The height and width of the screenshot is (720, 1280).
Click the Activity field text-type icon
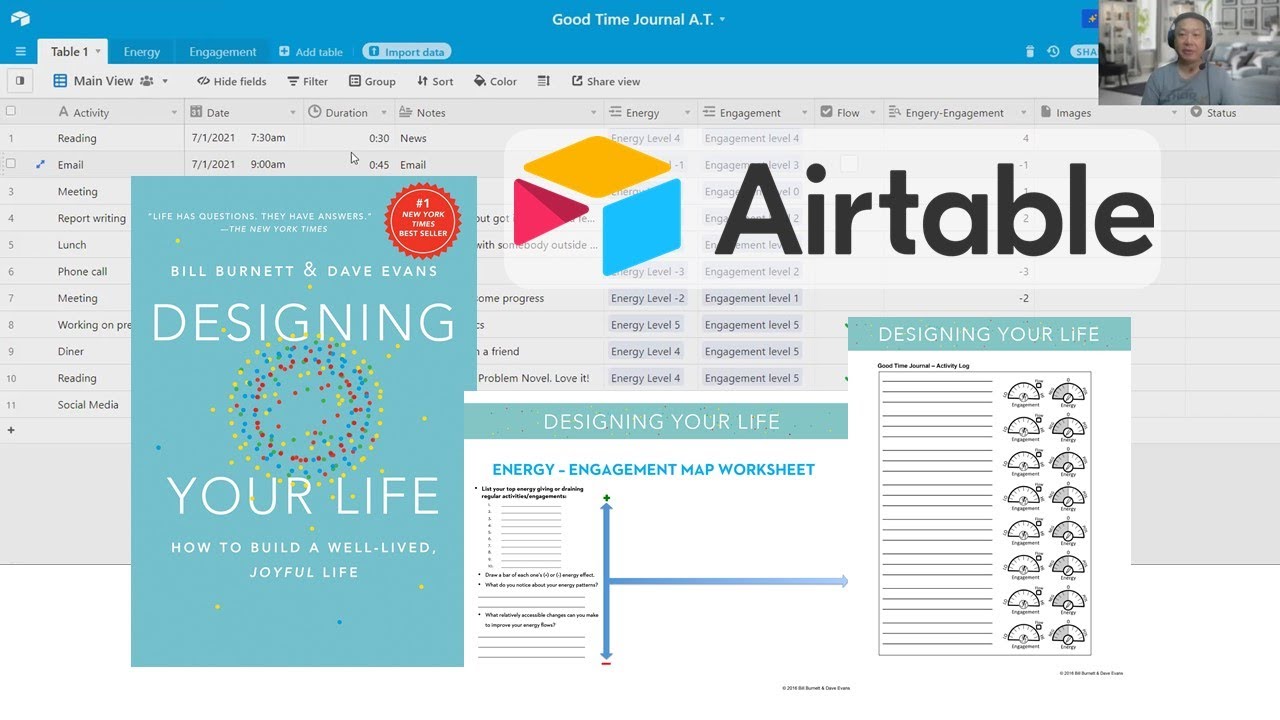64,112
